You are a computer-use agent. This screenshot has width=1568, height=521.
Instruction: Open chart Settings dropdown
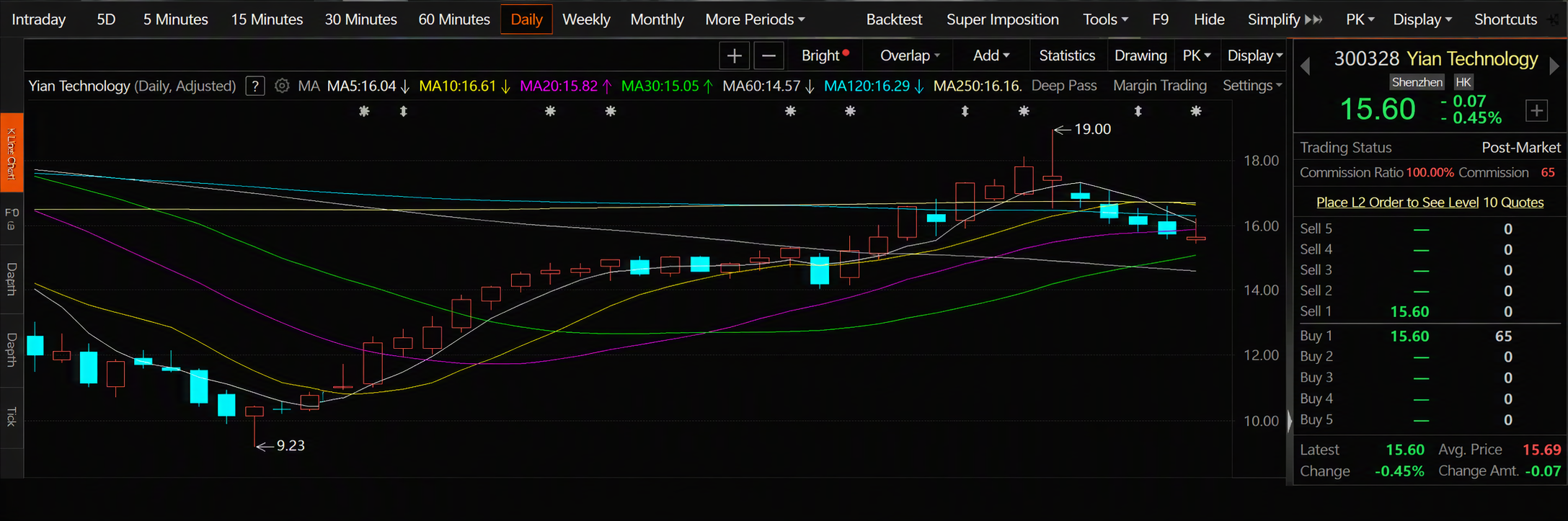(1252, 86)
